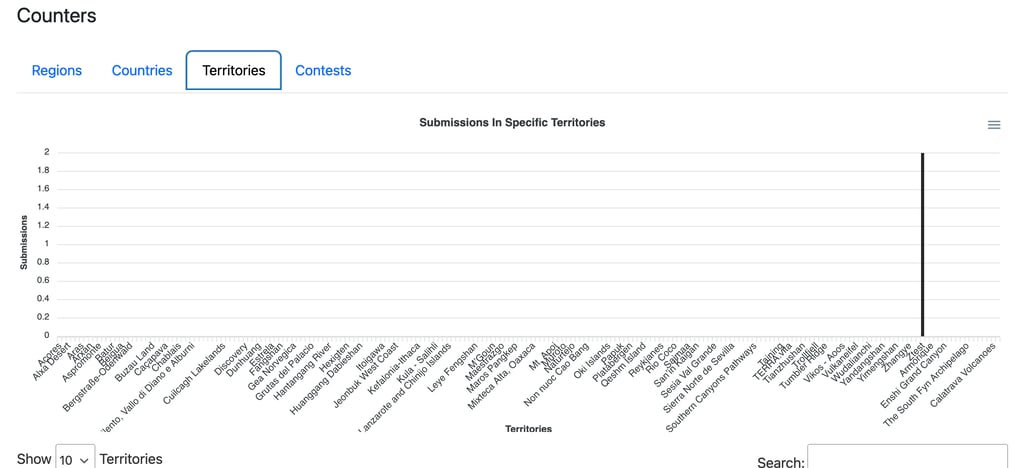Screen dimensions: 1024x468
Task: Switch to the Regions tab
Action: 57,71
